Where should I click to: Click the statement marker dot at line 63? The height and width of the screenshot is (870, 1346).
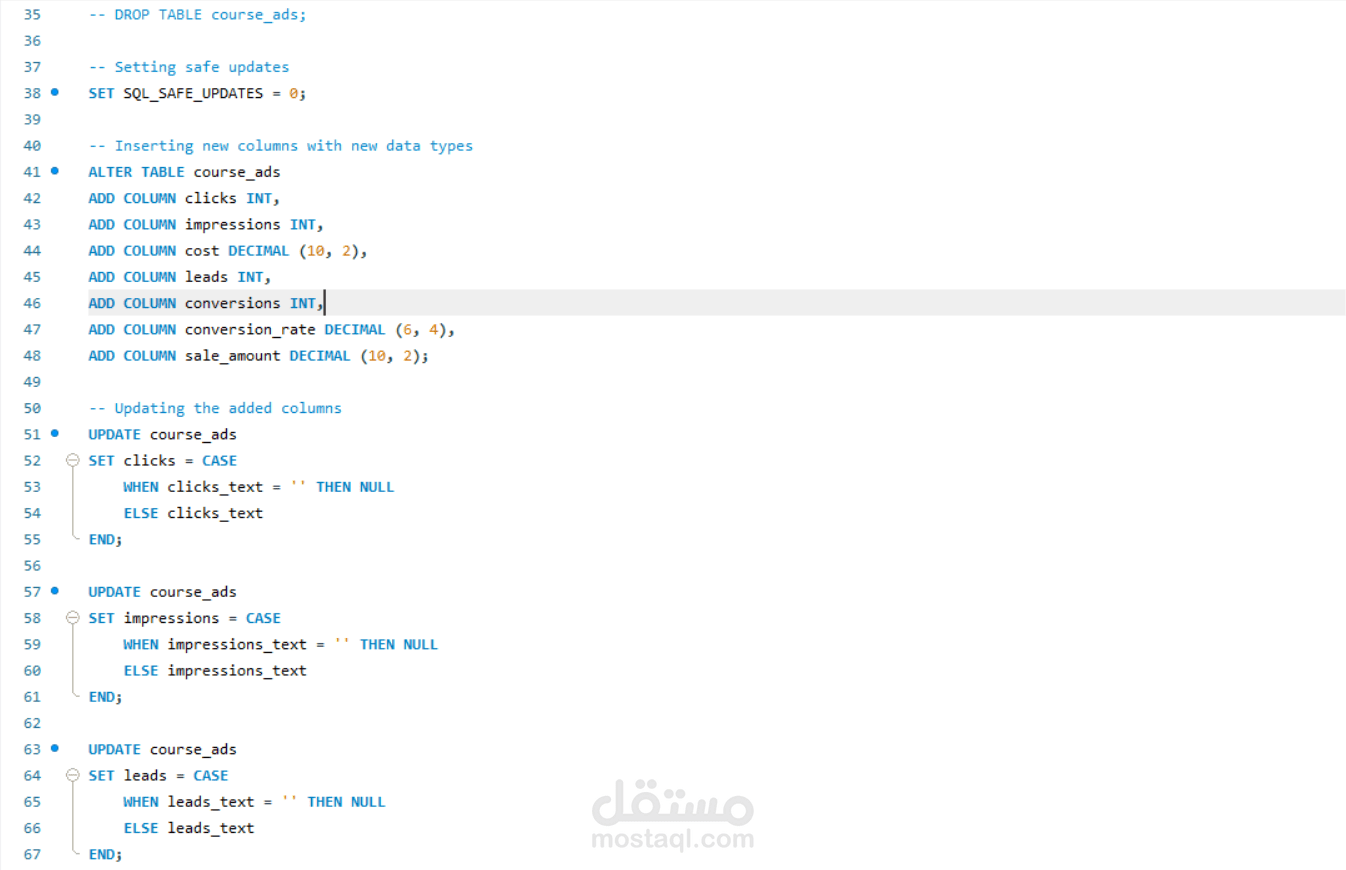pyautogui.click(x=55, y=747)
